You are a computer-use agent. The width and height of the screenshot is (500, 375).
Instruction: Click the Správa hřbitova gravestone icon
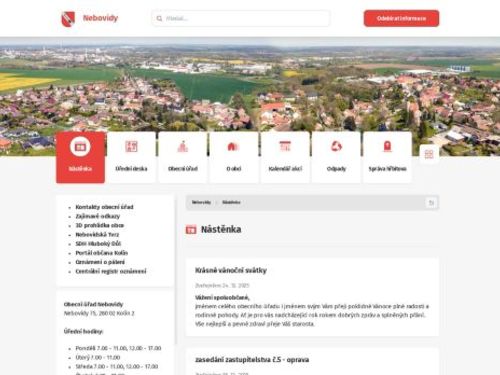pos(387,146)
